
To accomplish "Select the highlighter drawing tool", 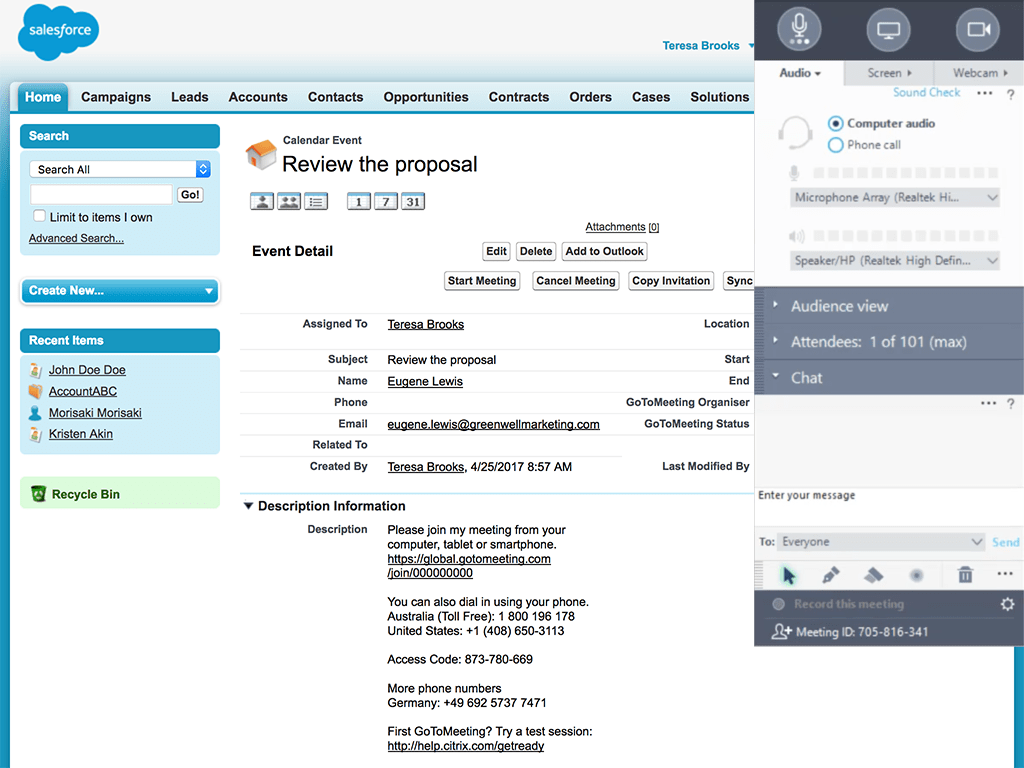I will click(873, 575).
